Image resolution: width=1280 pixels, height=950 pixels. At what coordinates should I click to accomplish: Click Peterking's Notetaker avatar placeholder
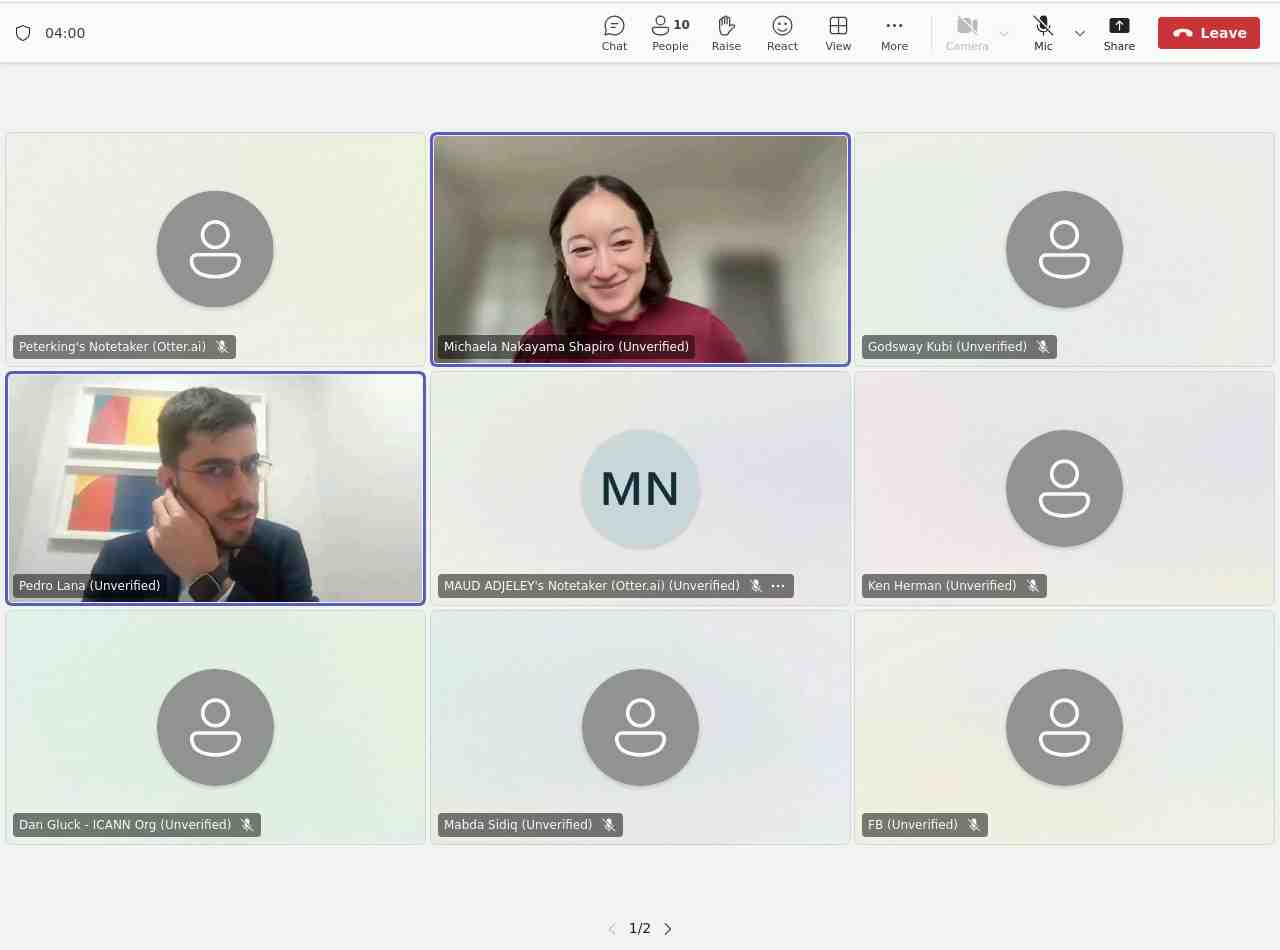(215, 249)
